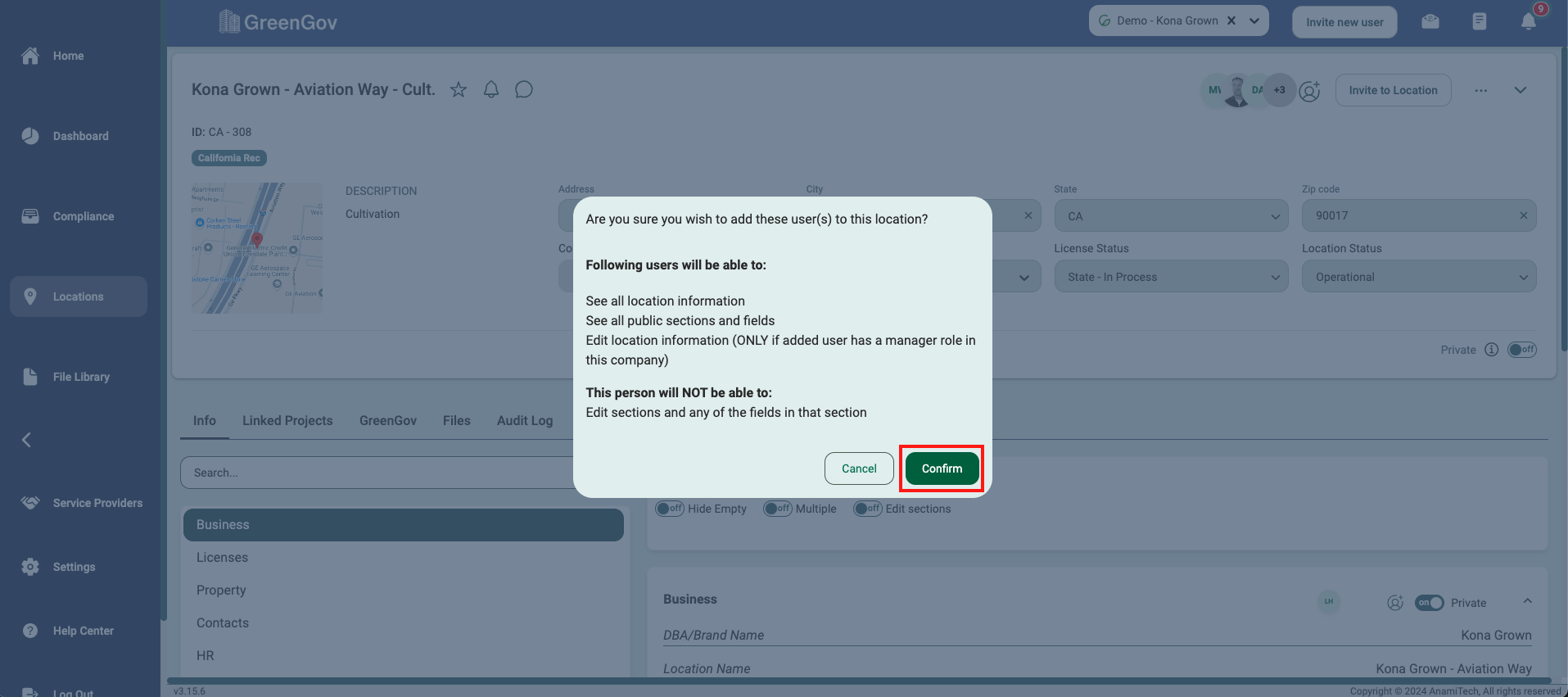
Task: Open the License Status dropdown
Action: 1172,277
